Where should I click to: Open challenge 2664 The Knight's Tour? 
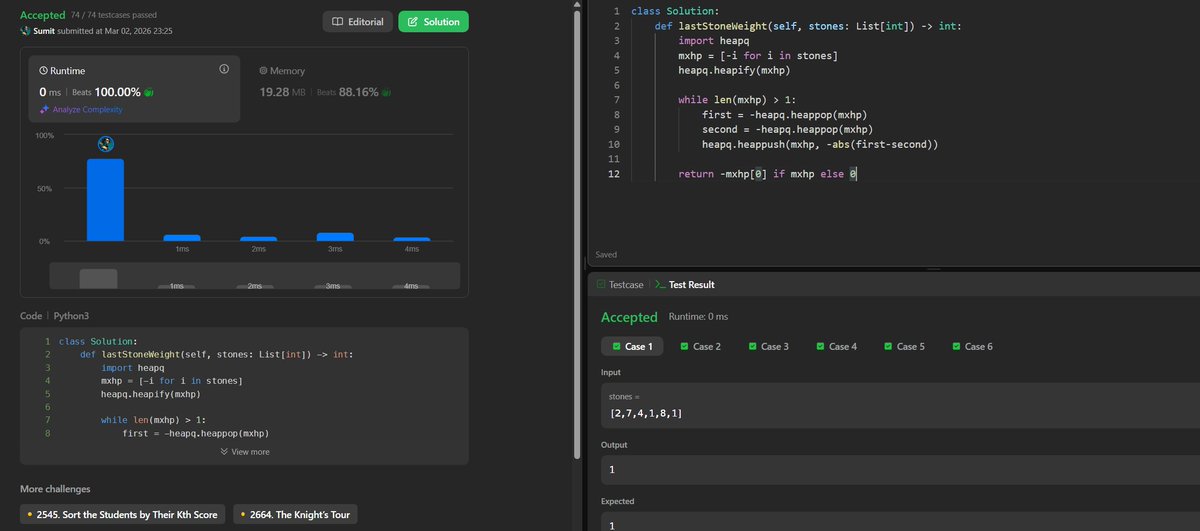[295, 514]
